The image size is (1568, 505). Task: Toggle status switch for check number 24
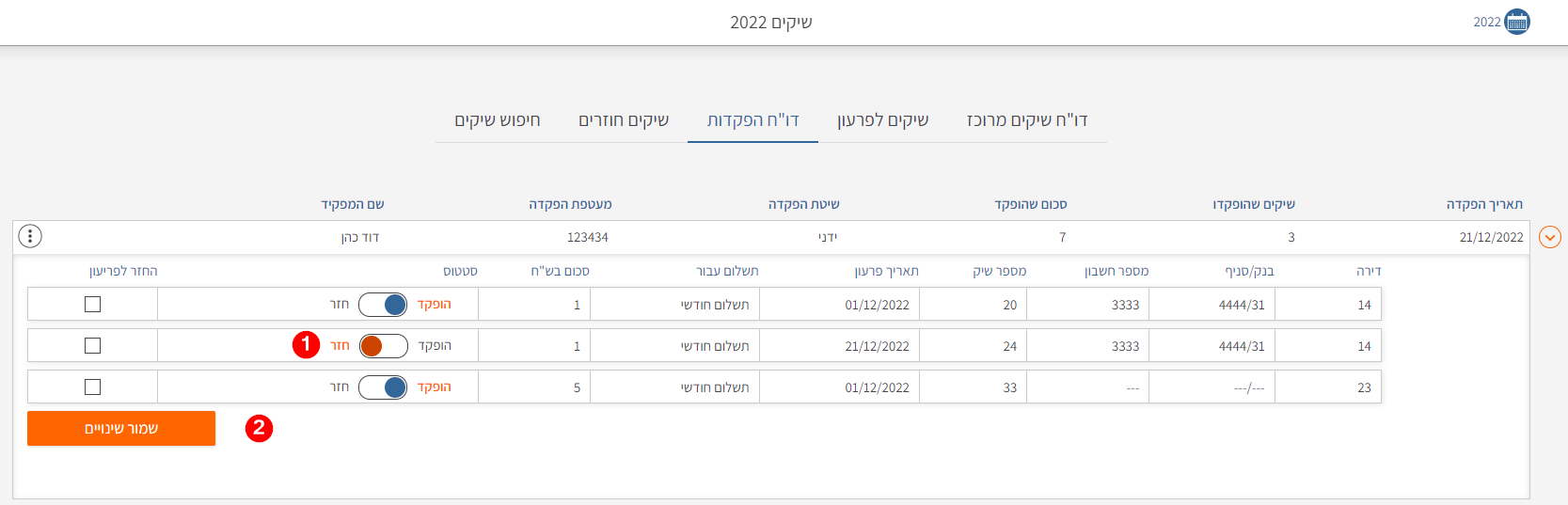pos(383,346)
